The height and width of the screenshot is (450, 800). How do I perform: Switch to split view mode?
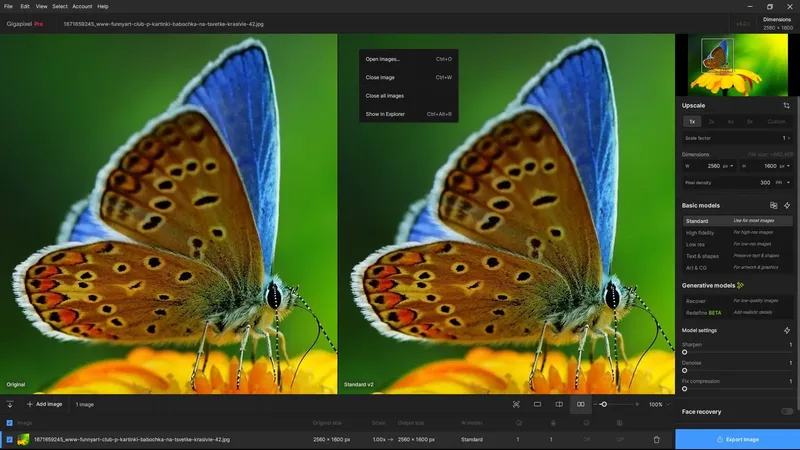click(559, 404)
